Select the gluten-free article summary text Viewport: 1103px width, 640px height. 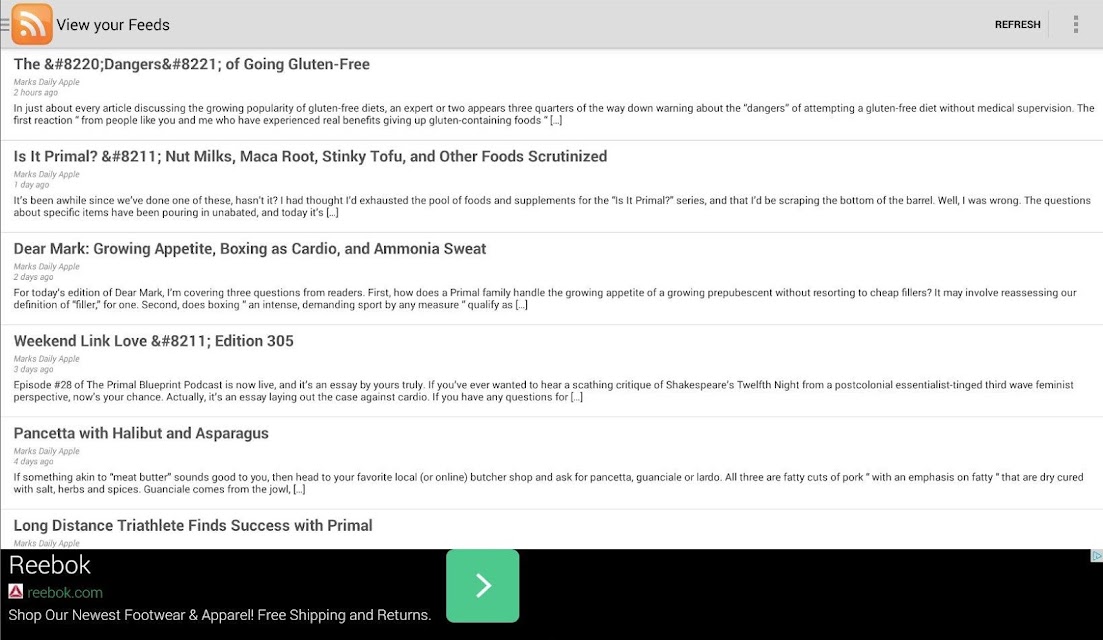[554, 114]
